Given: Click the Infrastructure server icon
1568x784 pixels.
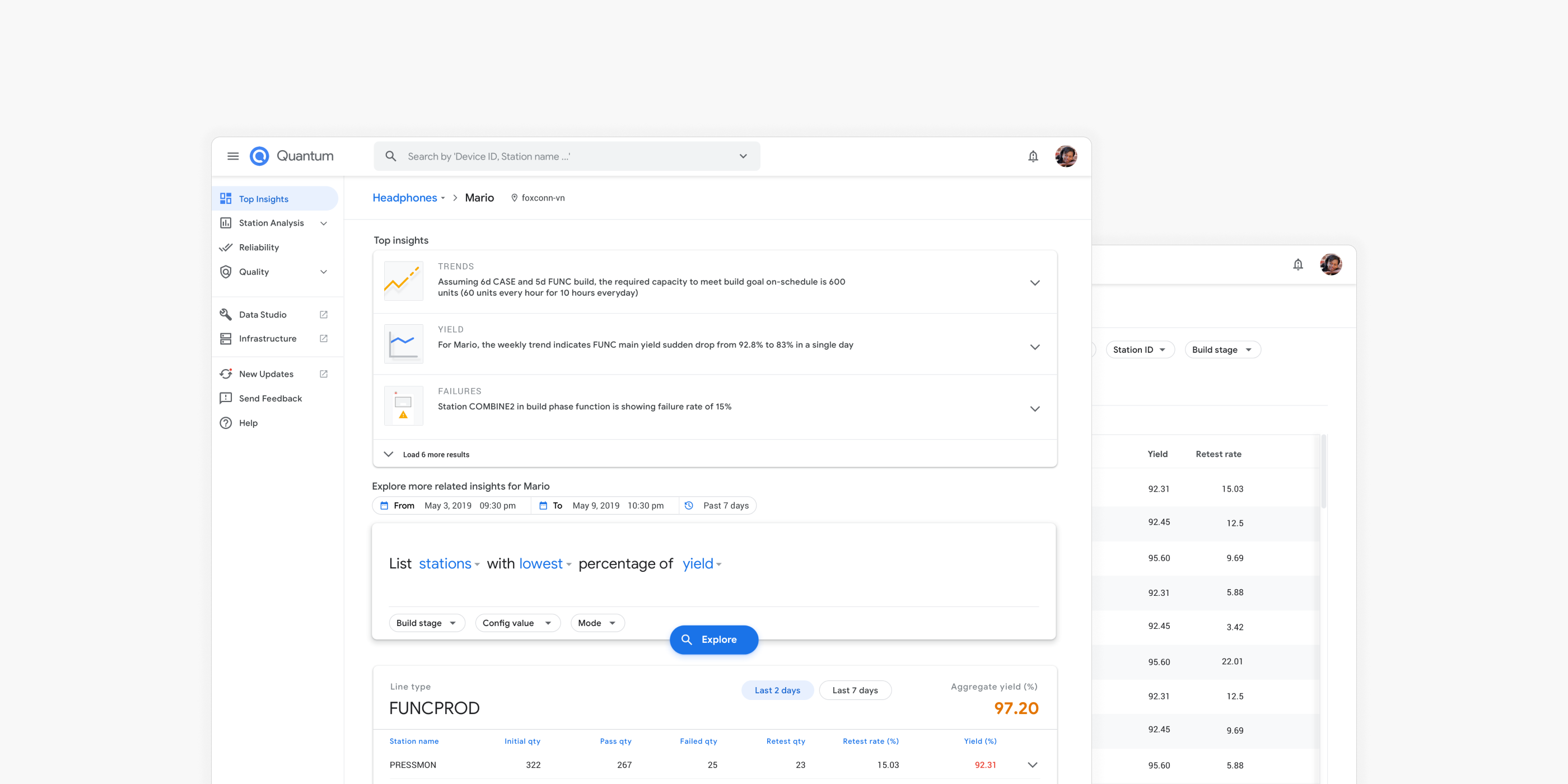Looking at the screenshot, I should click(226, 338).
